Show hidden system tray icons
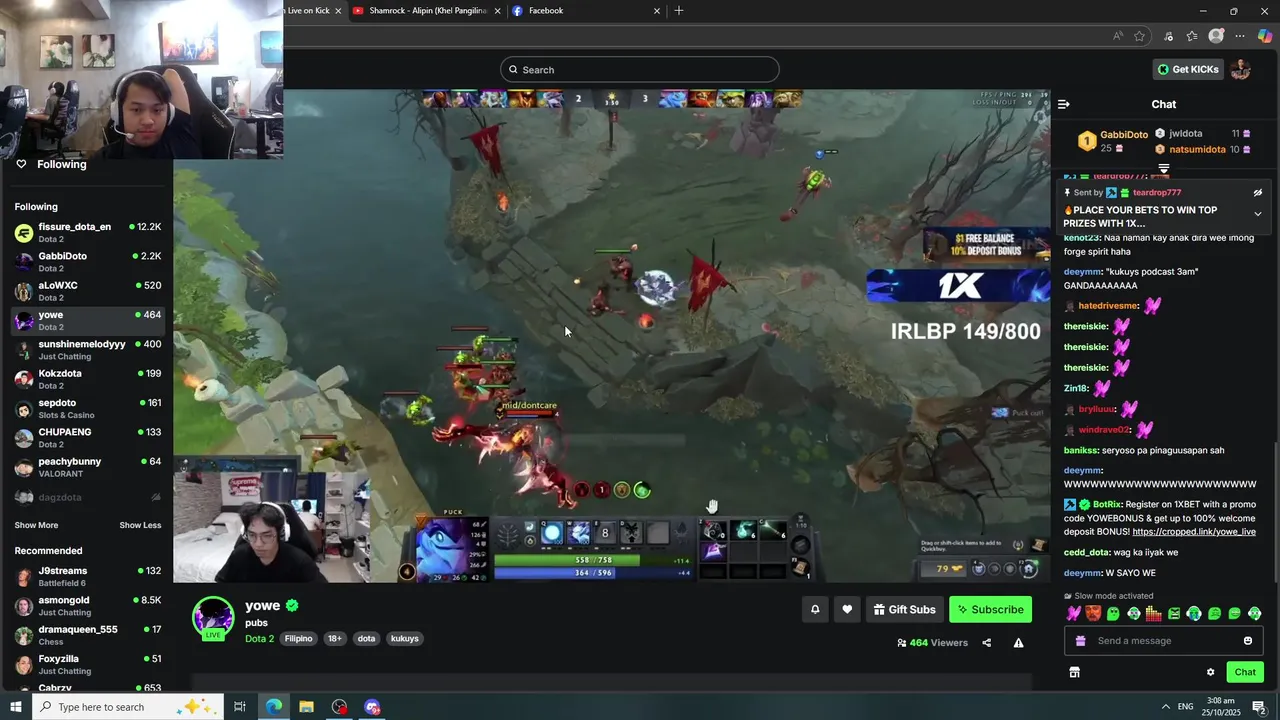 [x=1165, y=707]
